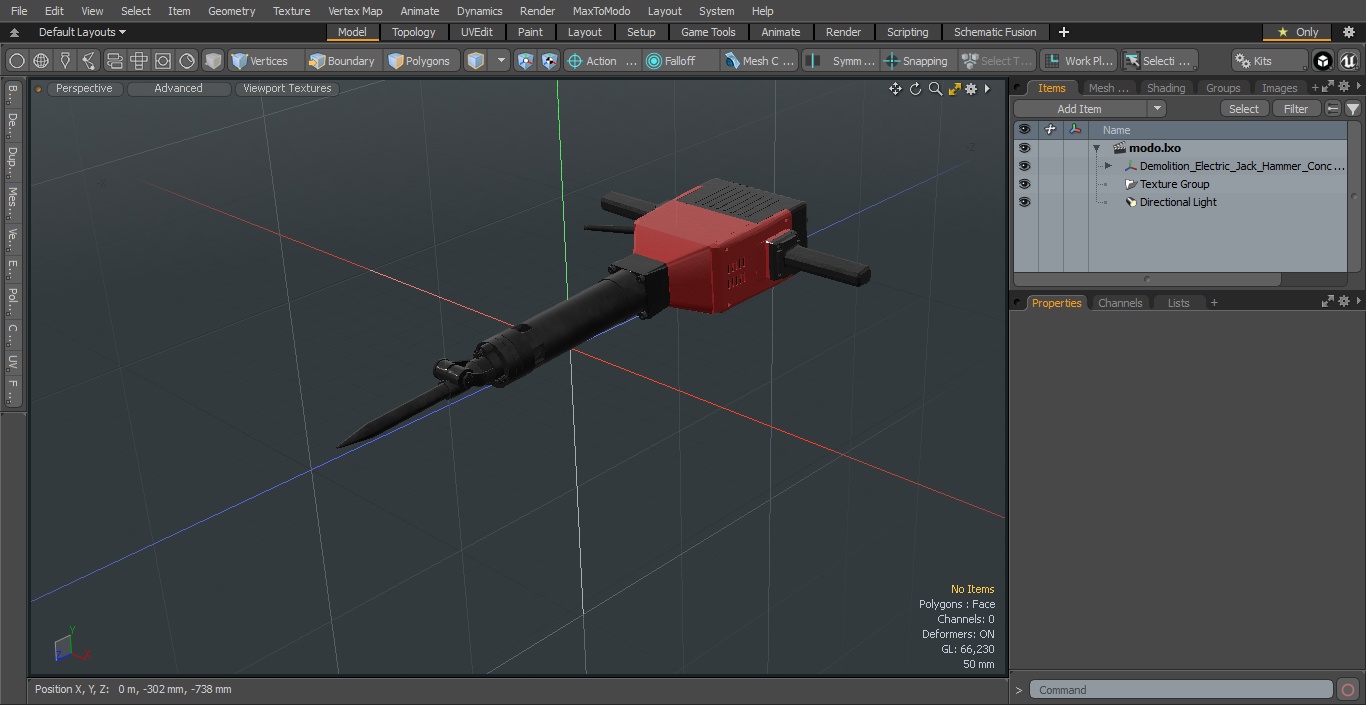
Task: Select the pen-tip tool icon
Action: [65, 61]
